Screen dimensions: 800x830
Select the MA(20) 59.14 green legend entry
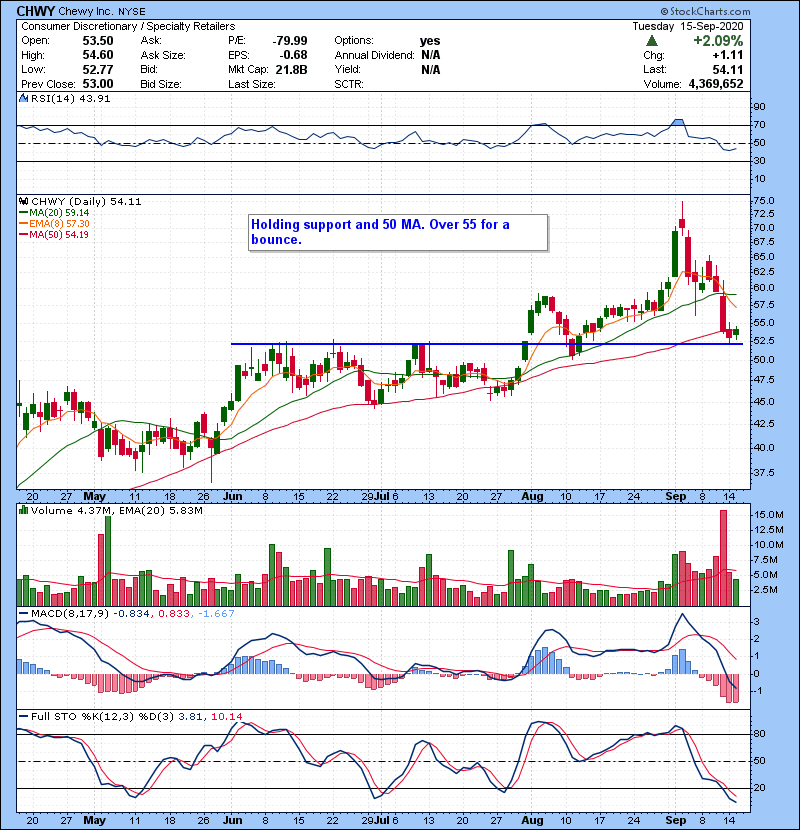click(54, 212)
